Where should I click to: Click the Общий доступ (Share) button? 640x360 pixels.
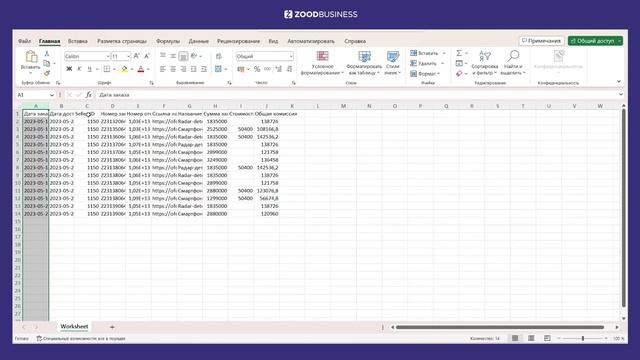[x=595, y=41]
